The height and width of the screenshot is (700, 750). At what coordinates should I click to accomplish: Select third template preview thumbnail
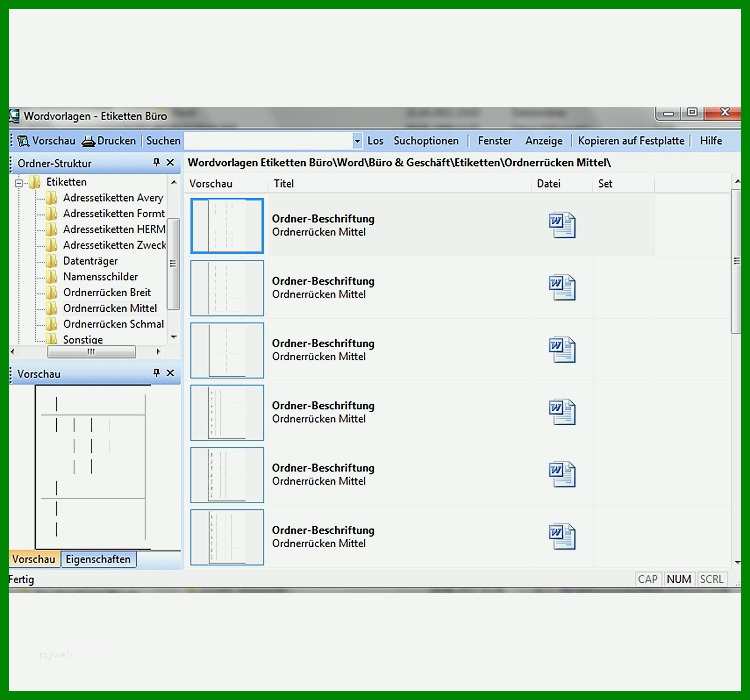(x=227, y=350)
